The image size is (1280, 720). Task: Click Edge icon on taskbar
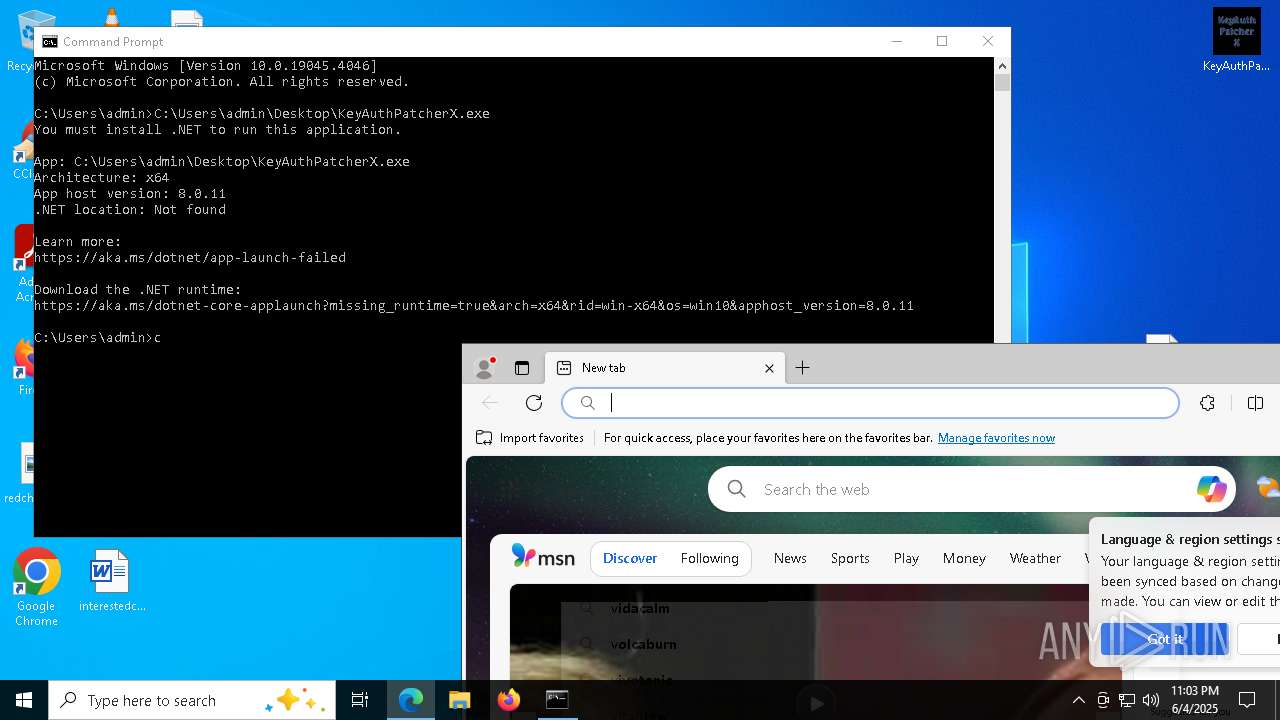(x=411, y=700)
